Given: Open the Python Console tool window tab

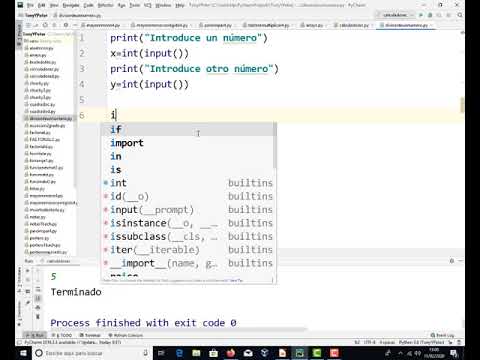Looking at the screenshot, I should coord(126,335).
